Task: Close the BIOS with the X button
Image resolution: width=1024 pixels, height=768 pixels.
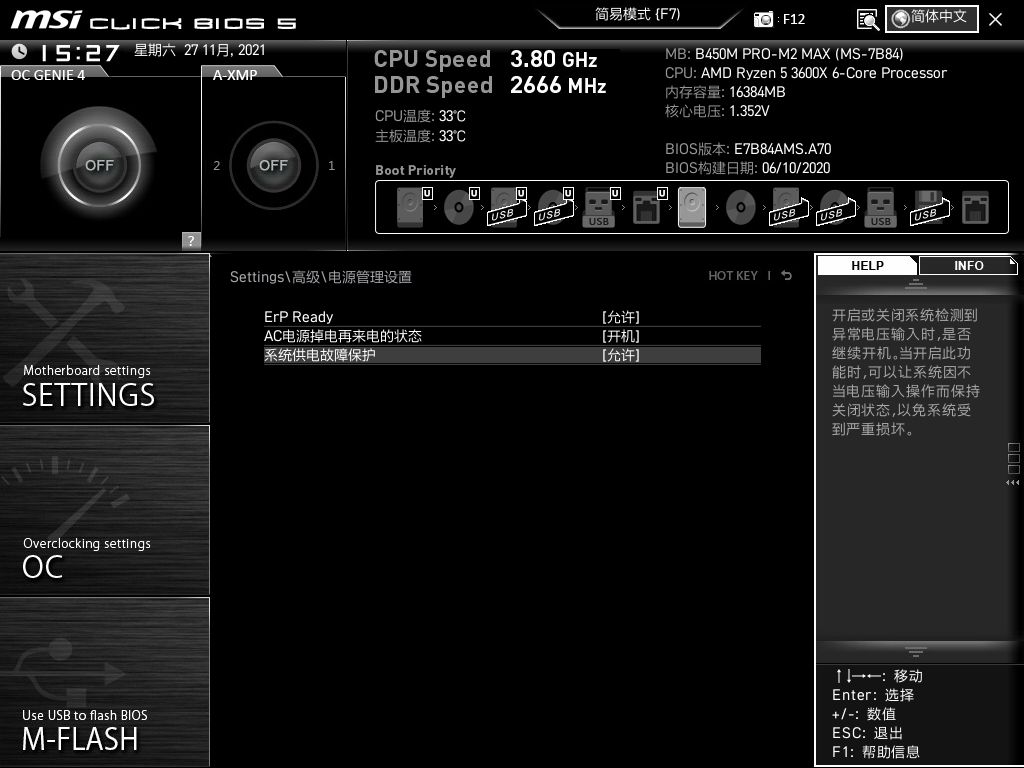Action: coord(995,20)
